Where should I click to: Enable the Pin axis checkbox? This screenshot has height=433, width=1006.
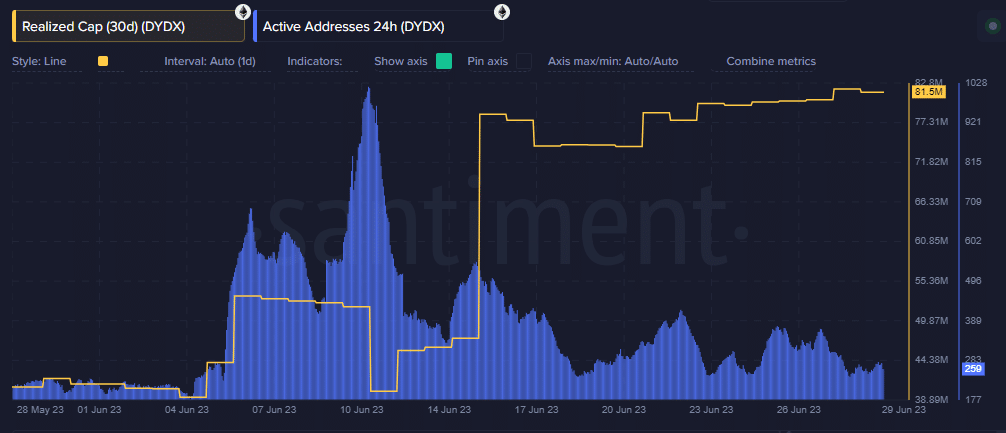[x=524, y=62]
